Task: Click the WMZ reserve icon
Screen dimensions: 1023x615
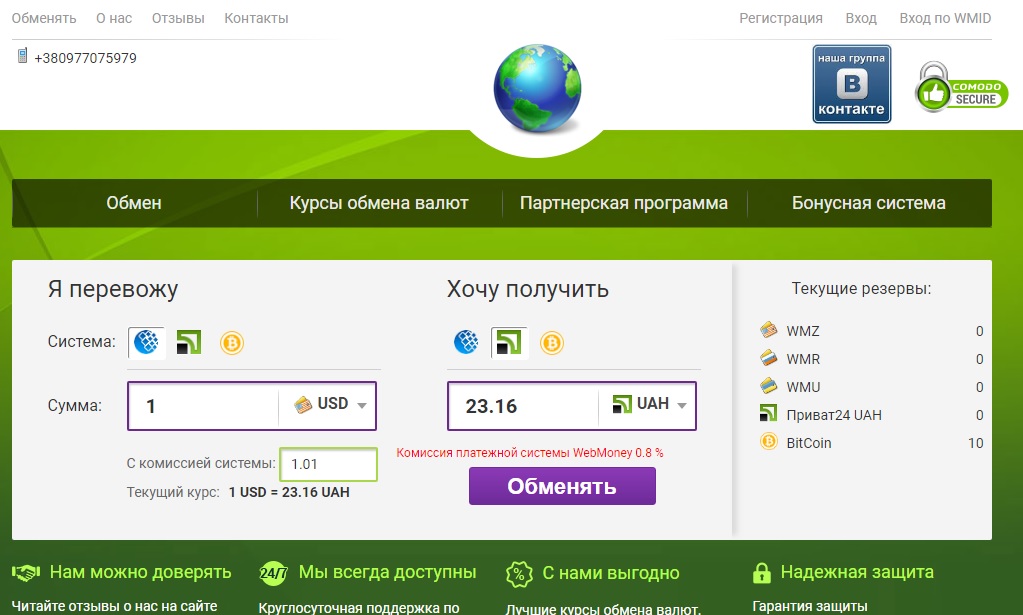Action: [769, 330]
